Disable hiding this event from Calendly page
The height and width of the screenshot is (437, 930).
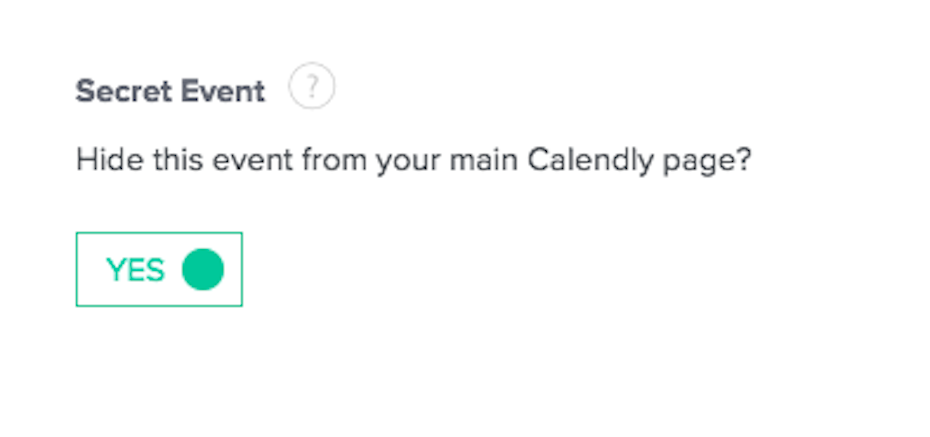[159, 269]
